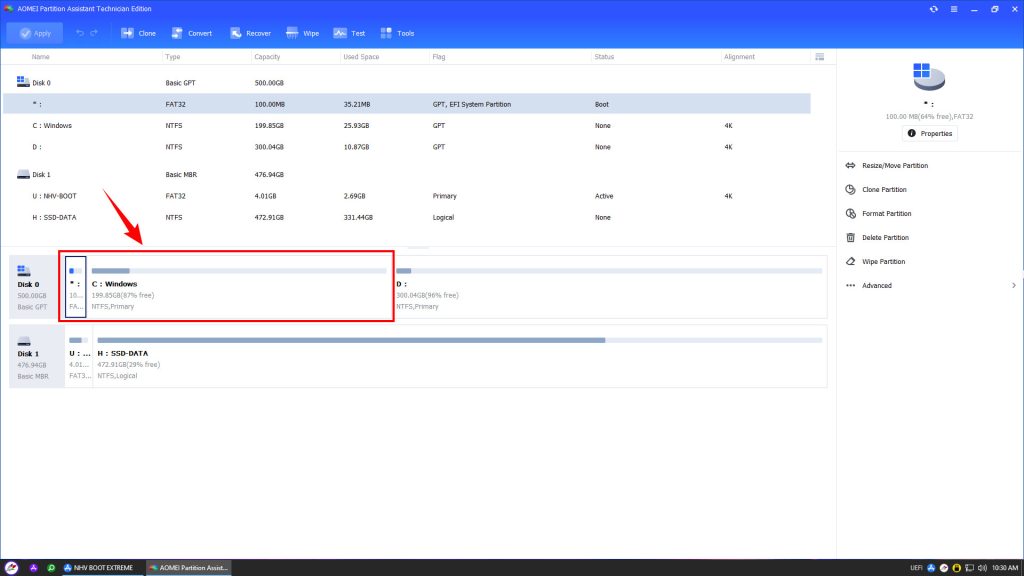This screenshot has width=1024, height=576.
Task: Open the Convert menu
Action: (x=192, y=33)
